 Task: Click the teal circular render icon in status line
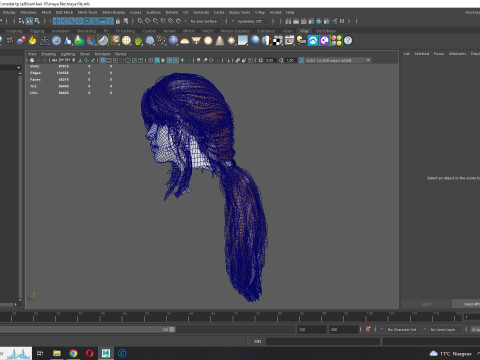coord(319,21)
